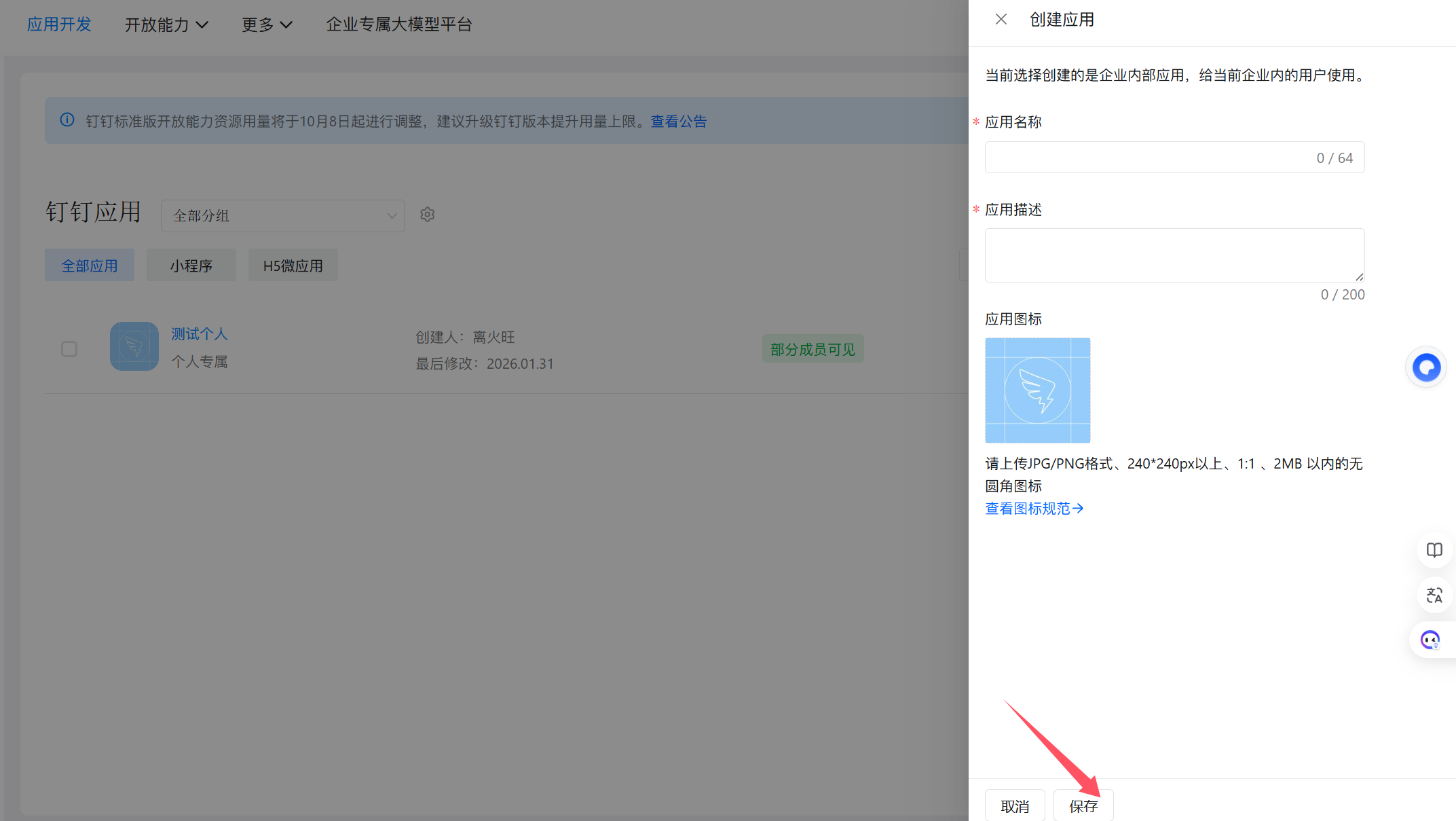Check the checkbox beside 测试个人
This screenshot has width=1456, height=821.
tap(69, 348)
